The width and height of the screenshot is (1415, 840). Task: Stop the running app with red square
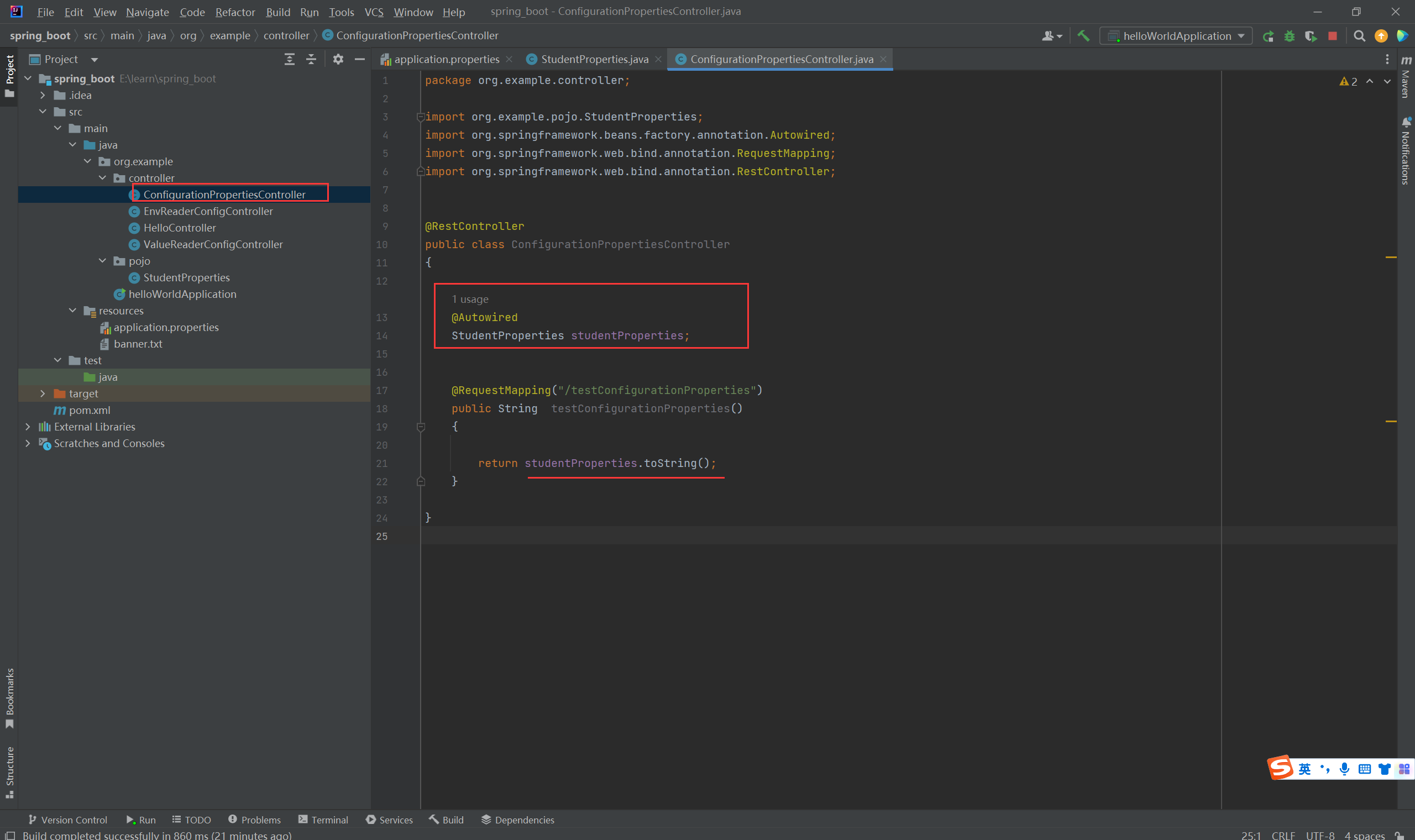(1332, 36)
